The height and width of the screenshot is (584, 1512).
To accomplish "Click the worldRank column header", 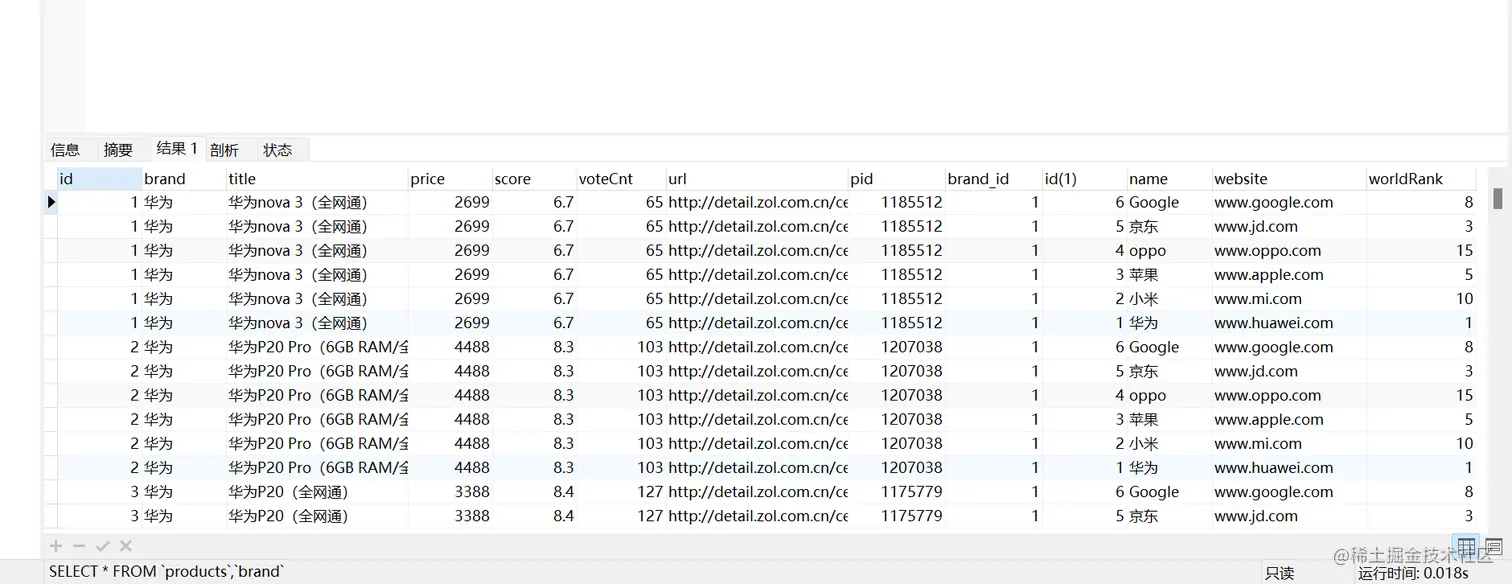I will coord(1421,179).
